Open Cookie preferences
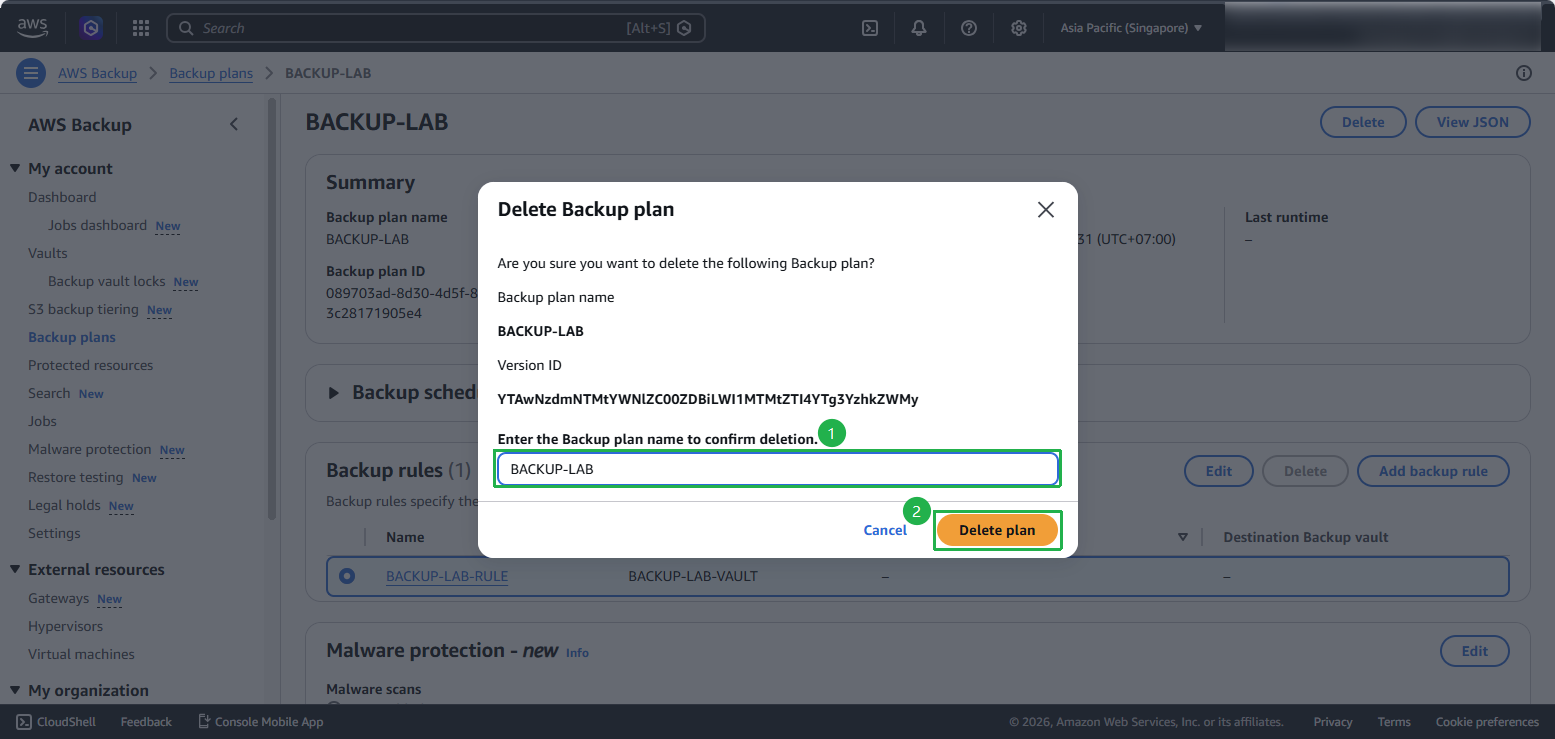 click(x=1487, y=722)
